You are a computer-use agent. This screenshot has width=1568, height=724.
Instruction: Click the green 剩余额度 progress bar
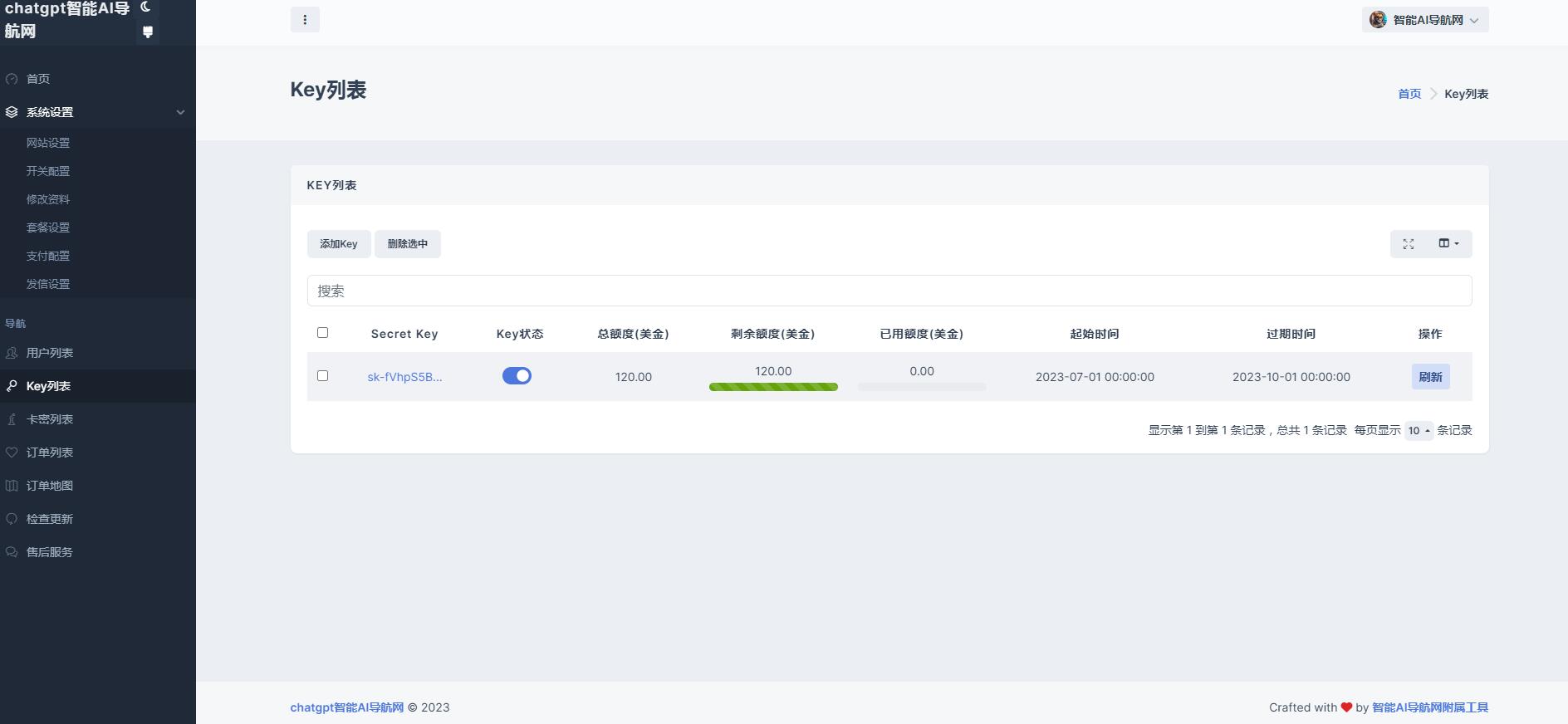point(773,387)
